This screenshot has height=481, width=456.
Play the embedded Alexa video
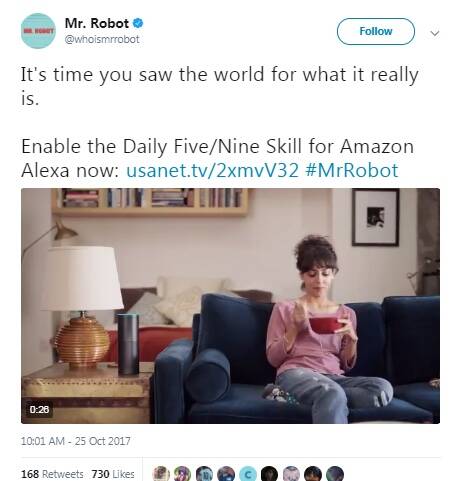230,306
